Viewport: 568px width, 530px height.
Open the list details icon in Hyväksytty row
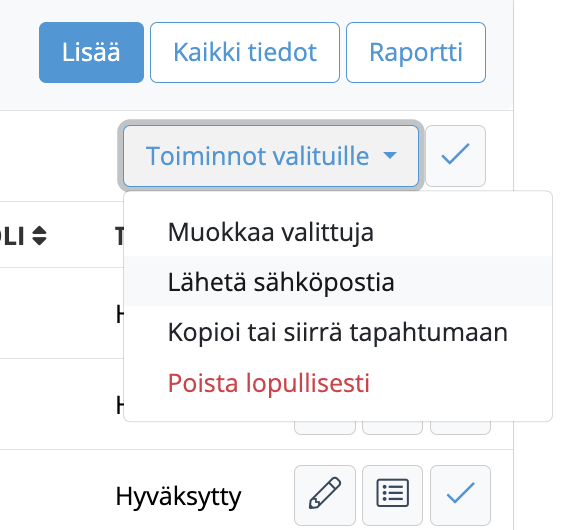pos(392,495)
